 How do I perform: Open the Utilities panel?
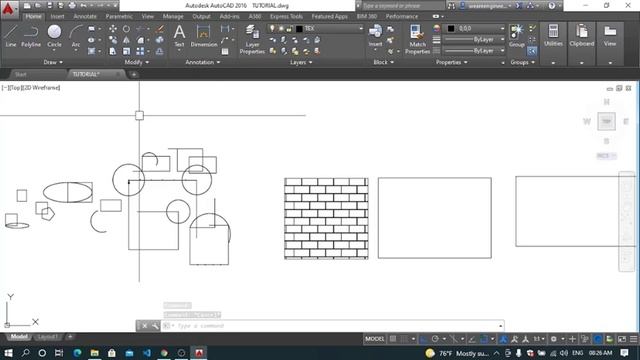tap(553, 36)
